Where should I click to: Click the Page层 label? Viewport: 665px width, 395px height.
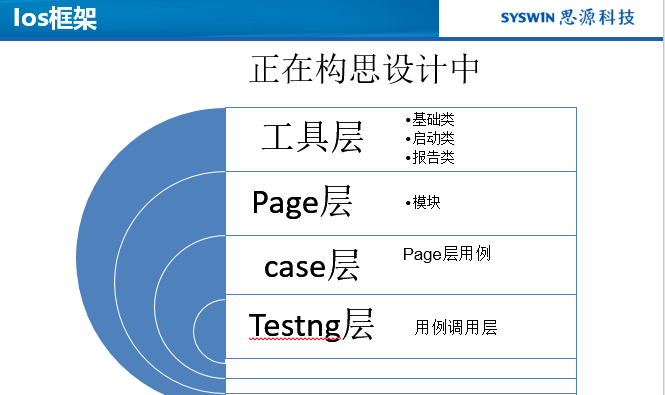pos(302,202)
